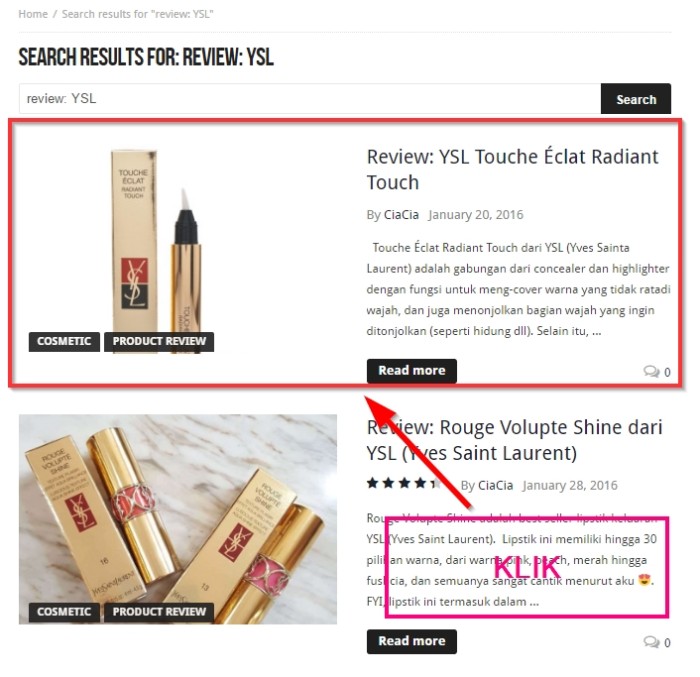Select the COSMETIC tag on the lipstick image
Image resolution: width=700 pixels, height=677 pixels.
(64, 612)
